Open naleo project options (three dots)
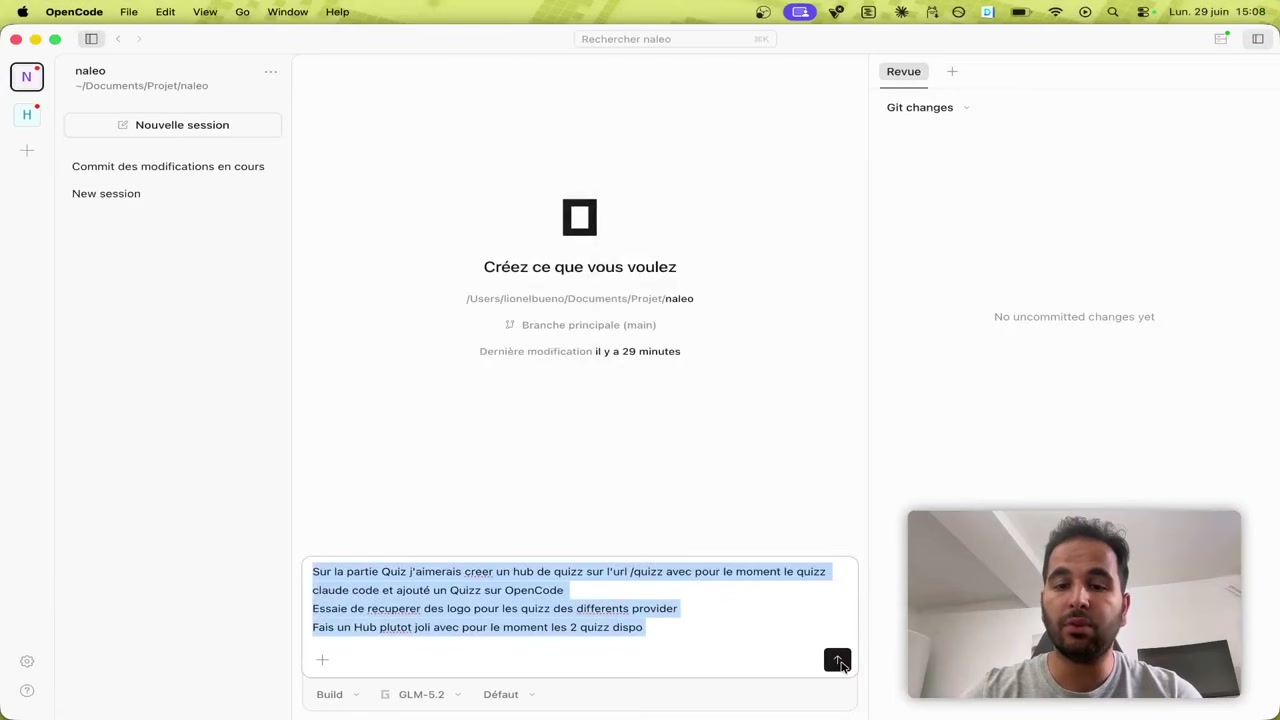Image resolution: width=1280 pixels, height=720 pixels. pos(270,72)
